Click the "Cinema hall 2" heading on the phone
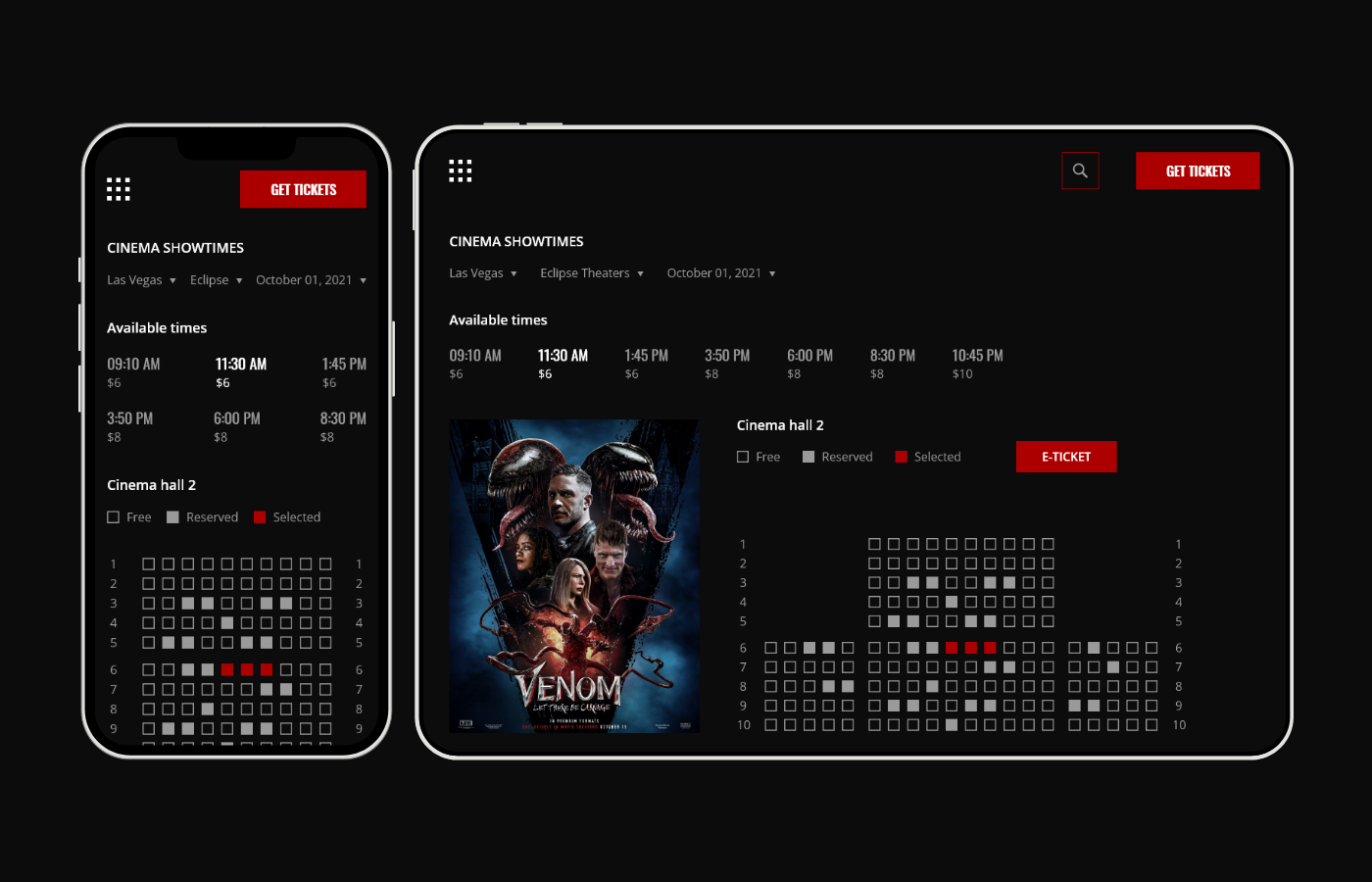1372x882 pixels. click(151, 485)
